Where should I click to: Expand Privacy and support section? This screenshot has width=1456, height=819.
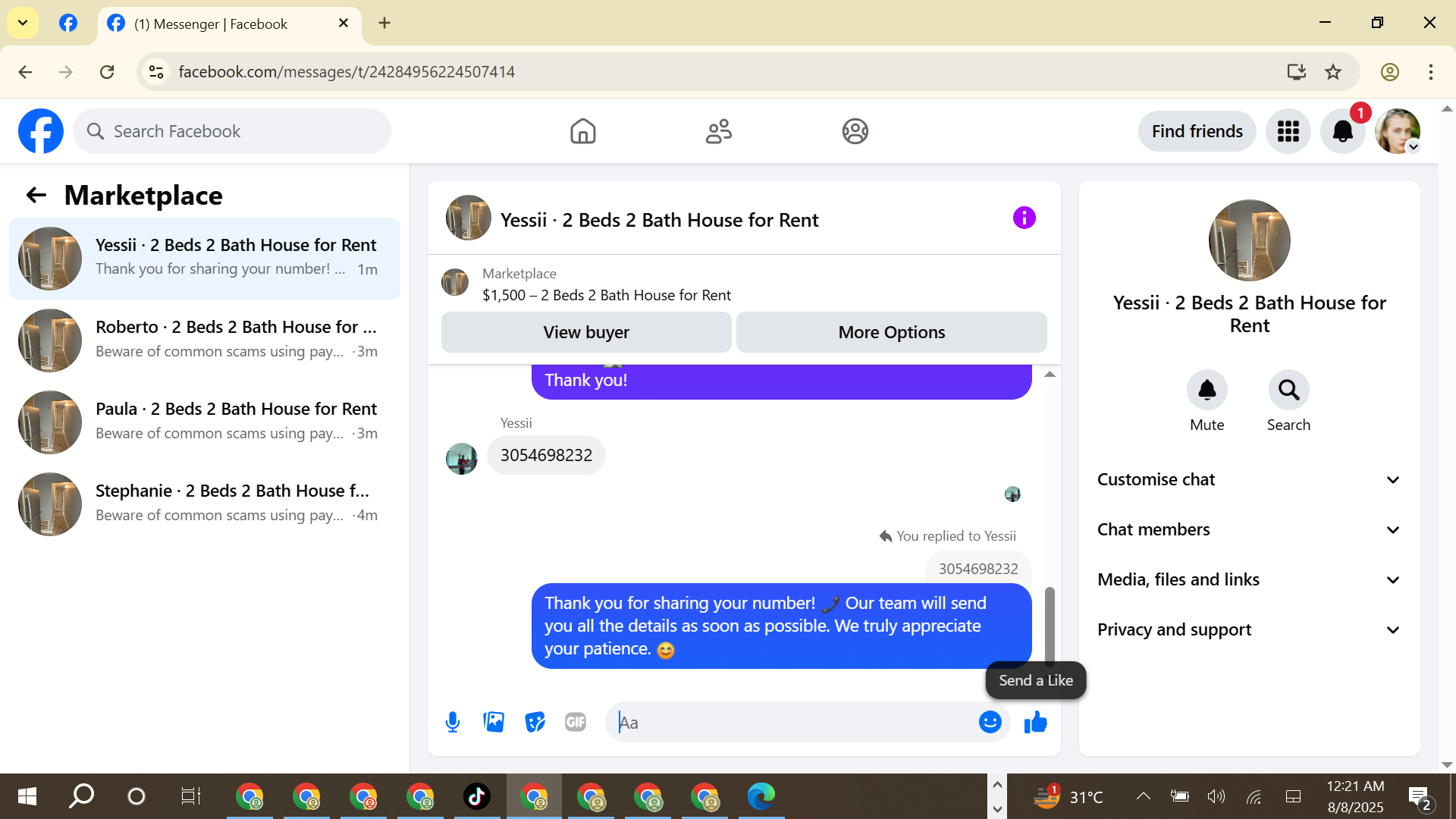(x=1249, y=629)
